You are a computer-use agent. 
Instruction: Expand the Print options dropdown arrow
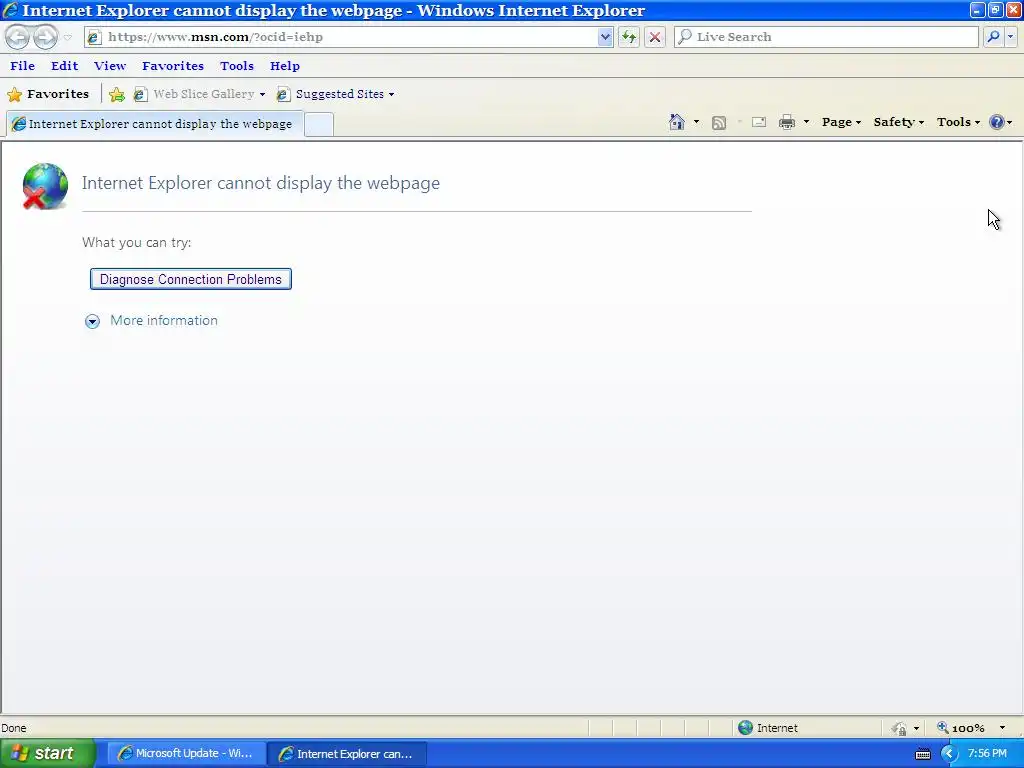tap(807, 122)
